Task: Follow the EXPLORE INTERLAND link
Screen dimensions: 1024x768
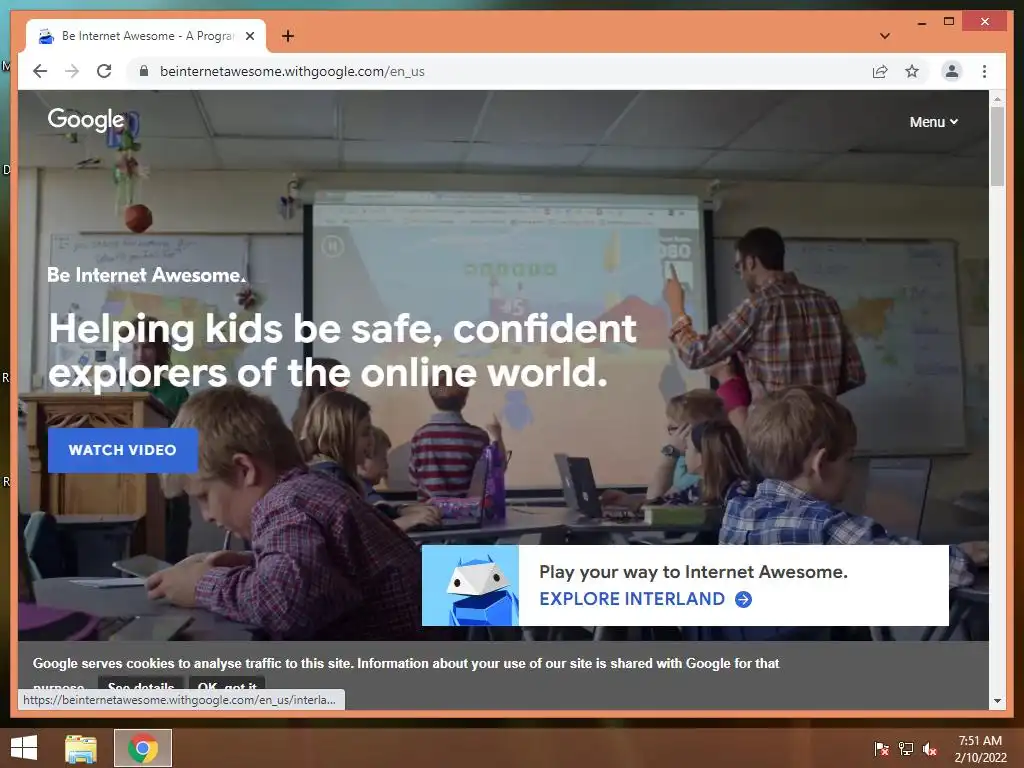Action: [x=645, y=599]
